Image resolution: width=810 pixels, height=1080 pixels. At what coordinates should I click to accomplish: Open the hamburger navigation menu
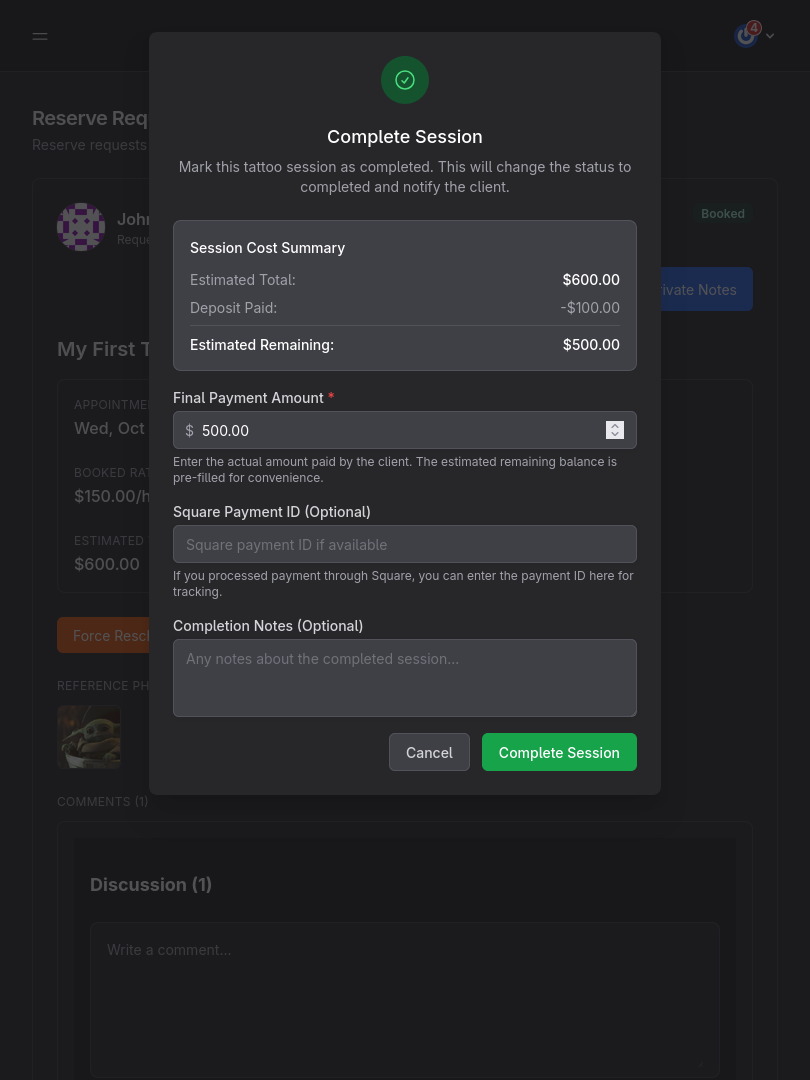coord(40,36)
